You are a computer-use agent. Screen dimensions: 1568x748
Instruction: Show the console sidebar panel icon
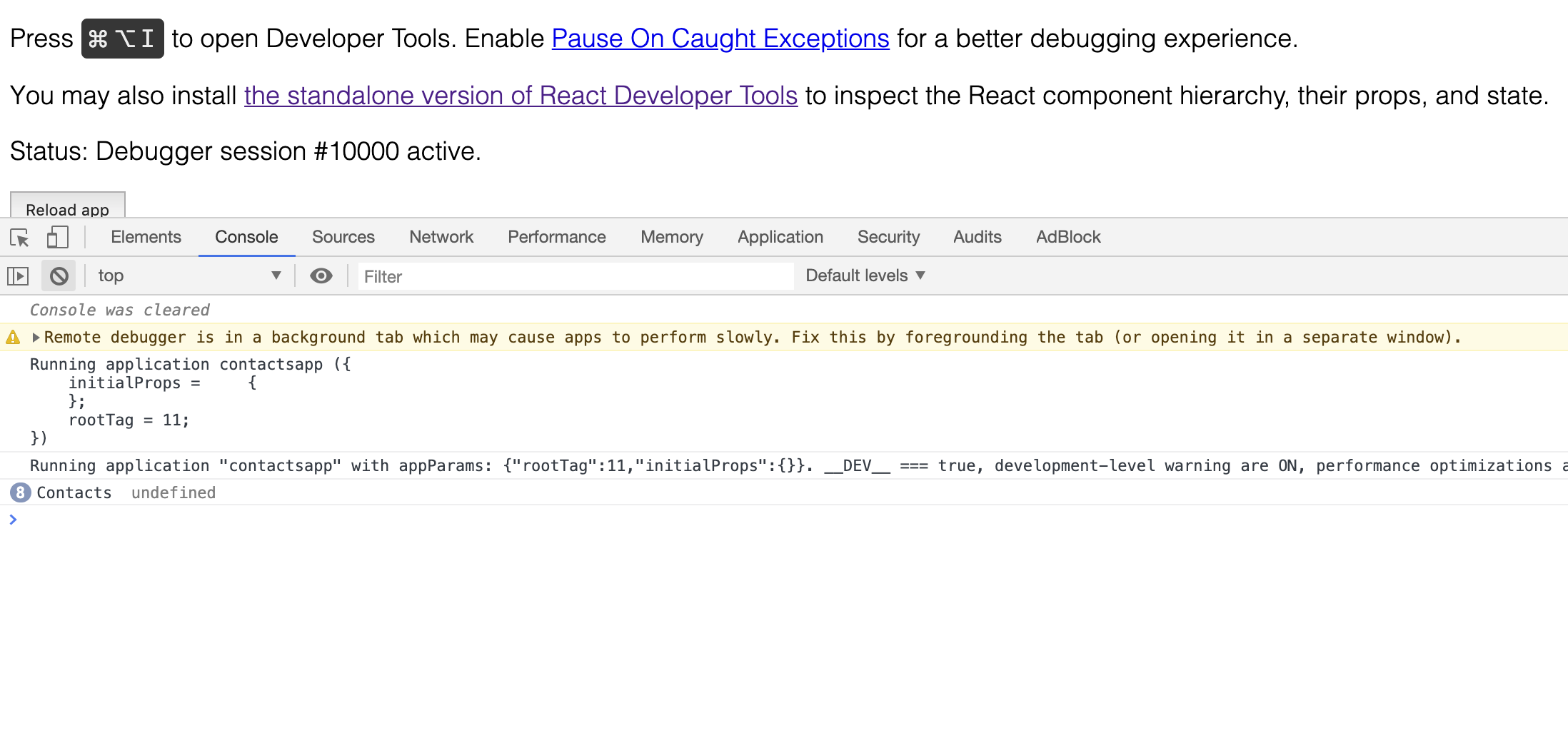click(18, 276)
